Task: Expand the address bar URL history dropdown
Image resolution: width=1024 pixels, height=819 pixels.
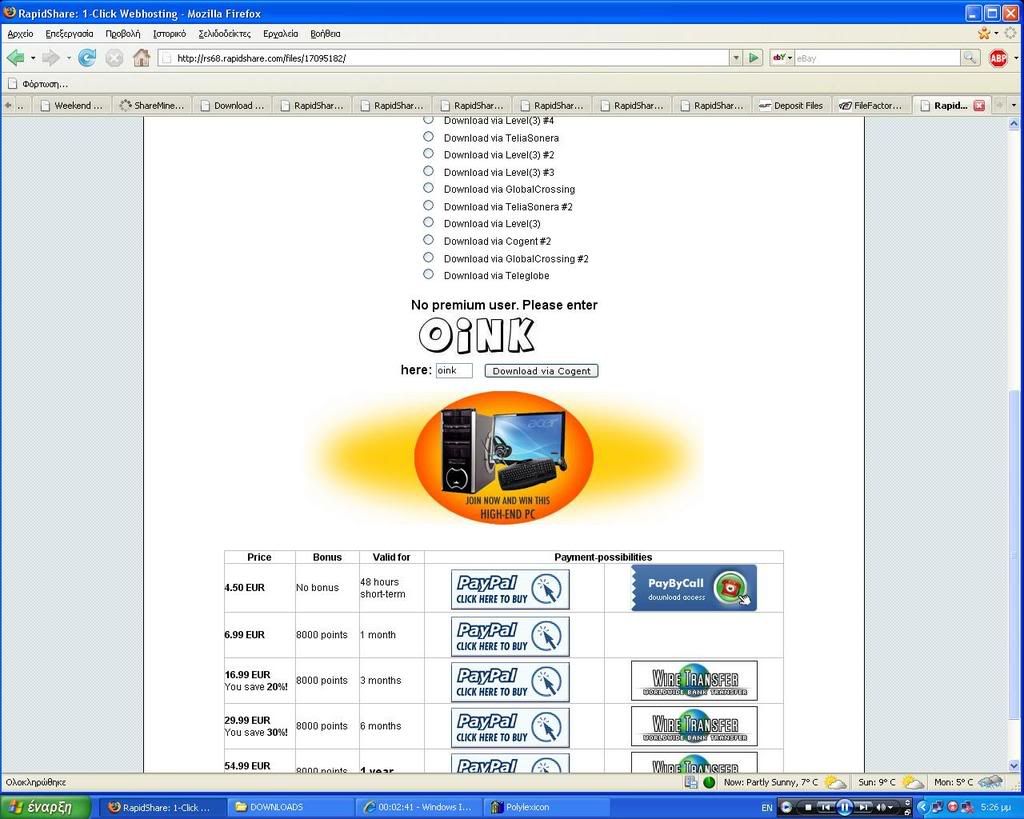Action: (x=736, y=58)
